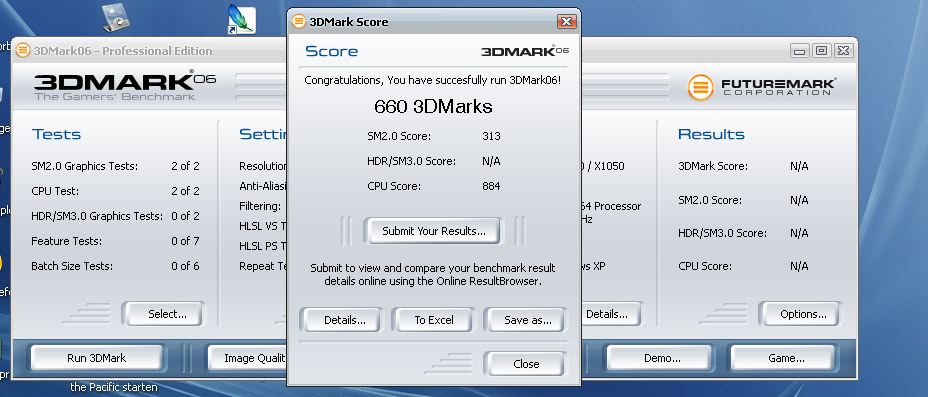
Task: Click the Futuremark Corporation logo
Action: pos(762,87)
